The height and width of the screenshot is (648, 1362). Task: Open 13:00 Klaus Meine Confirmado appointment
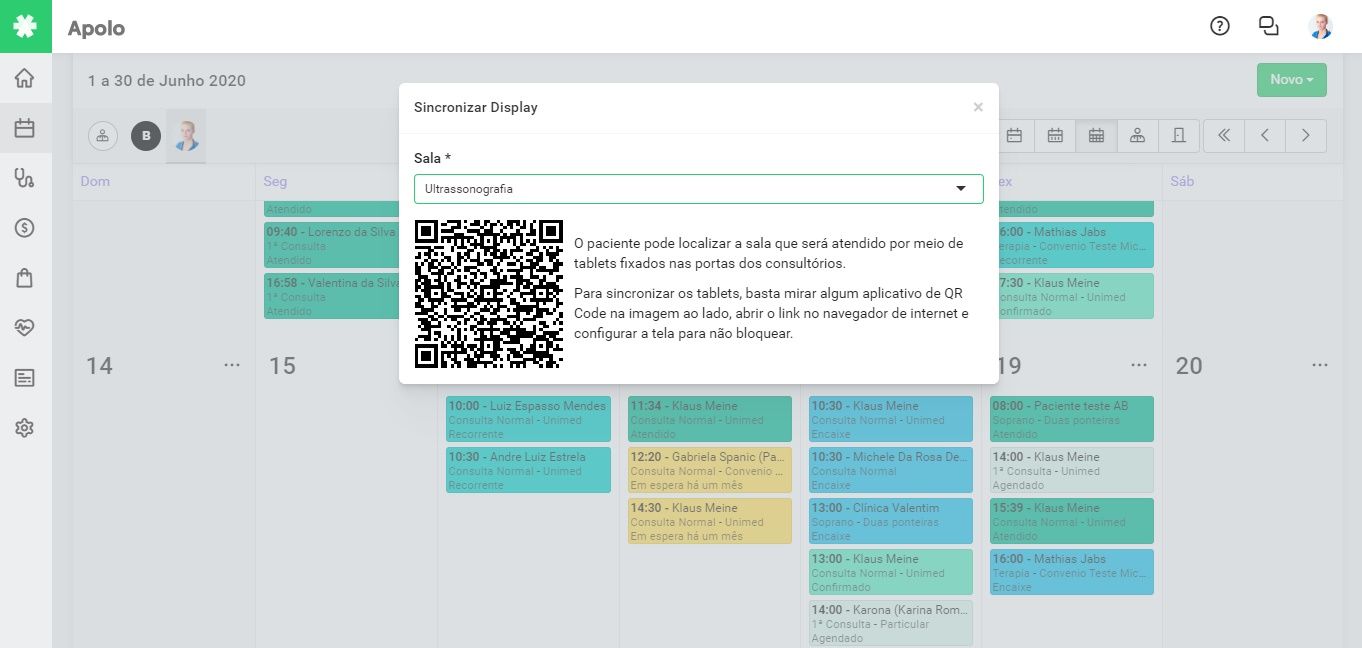pyautogui.click(x=891, y=573)
